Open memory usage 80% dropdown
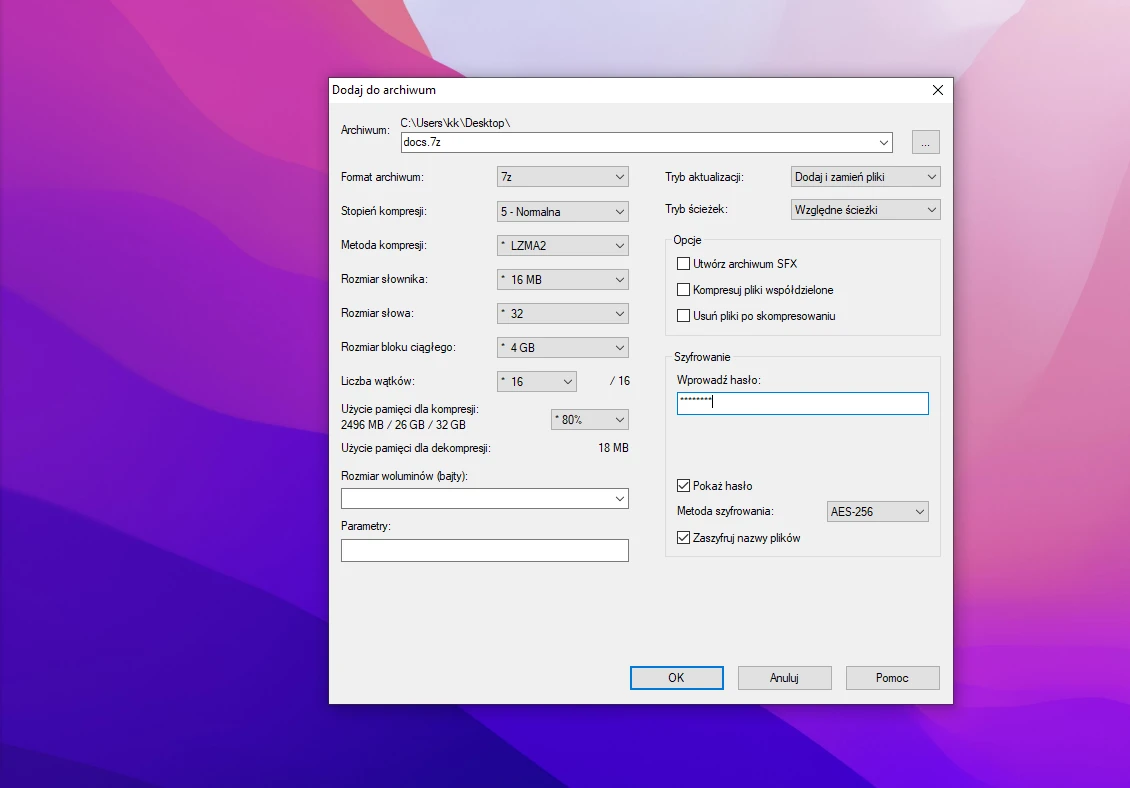This screenshot has height=788, width=1130. (590, 420)
